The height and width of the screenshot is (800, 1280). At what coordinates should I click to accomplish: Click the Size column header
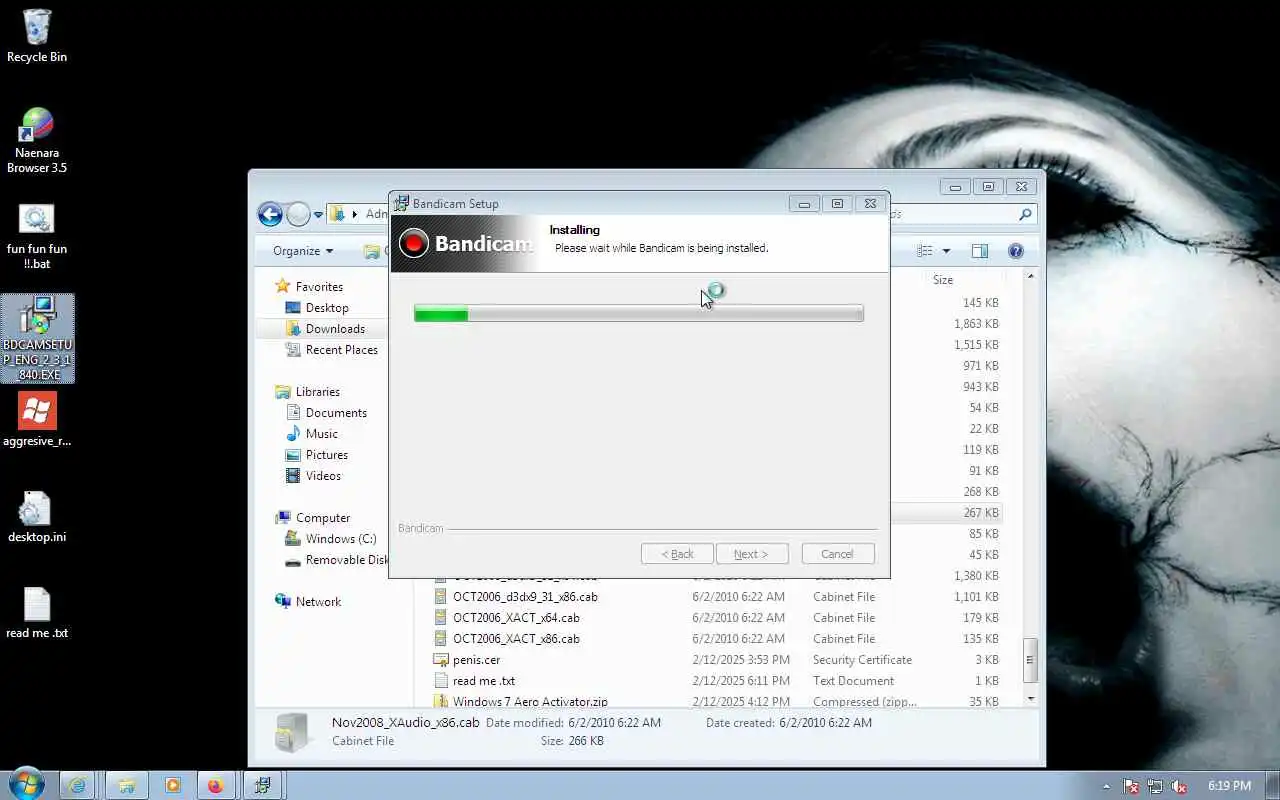click(943, 280)
